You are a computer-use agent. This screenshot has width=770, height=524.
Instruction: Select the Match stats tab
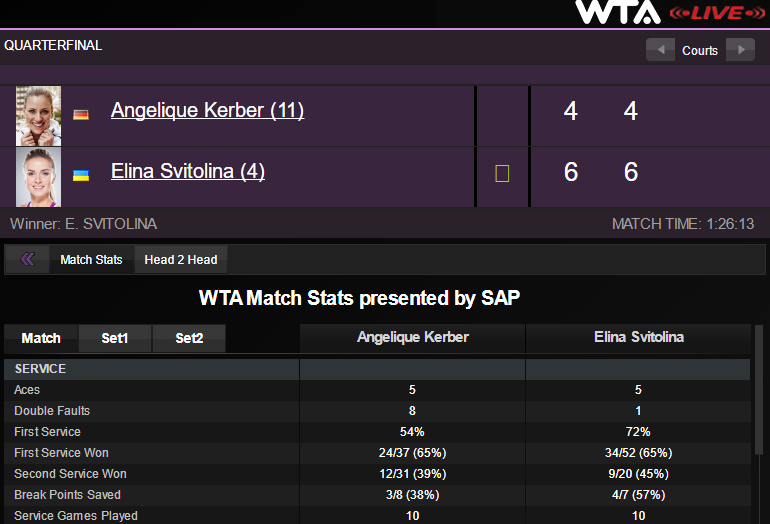pos(41,338)
